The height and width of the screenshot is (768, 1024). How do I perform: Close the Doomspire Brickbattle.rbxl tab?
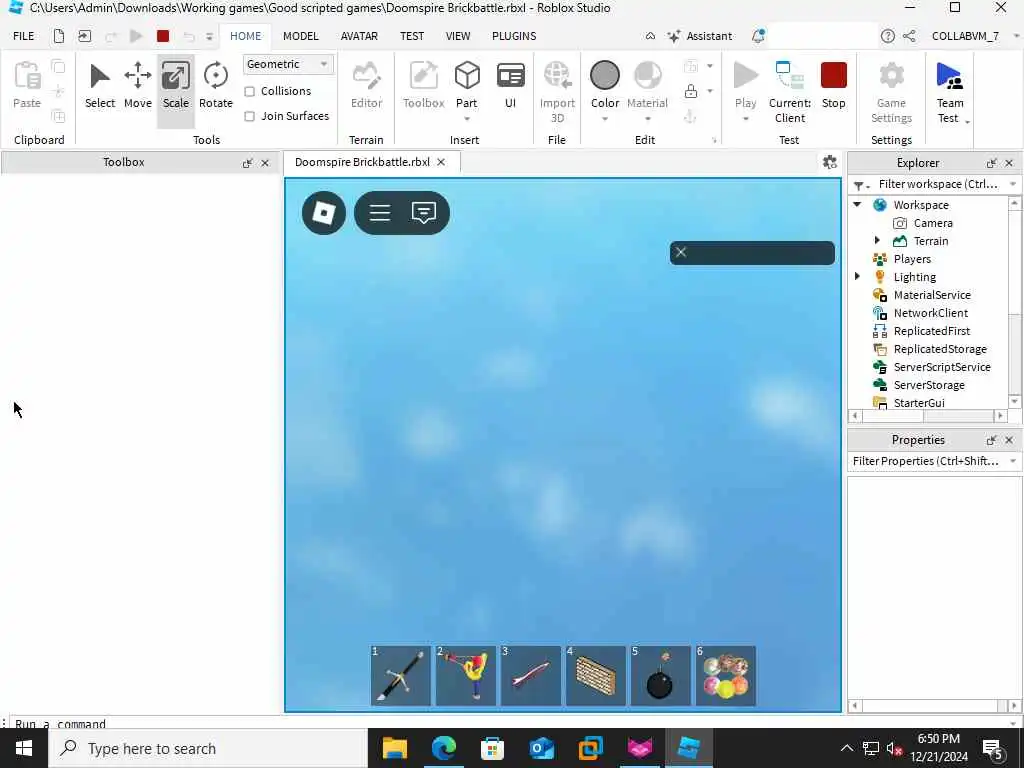point(441,162)
